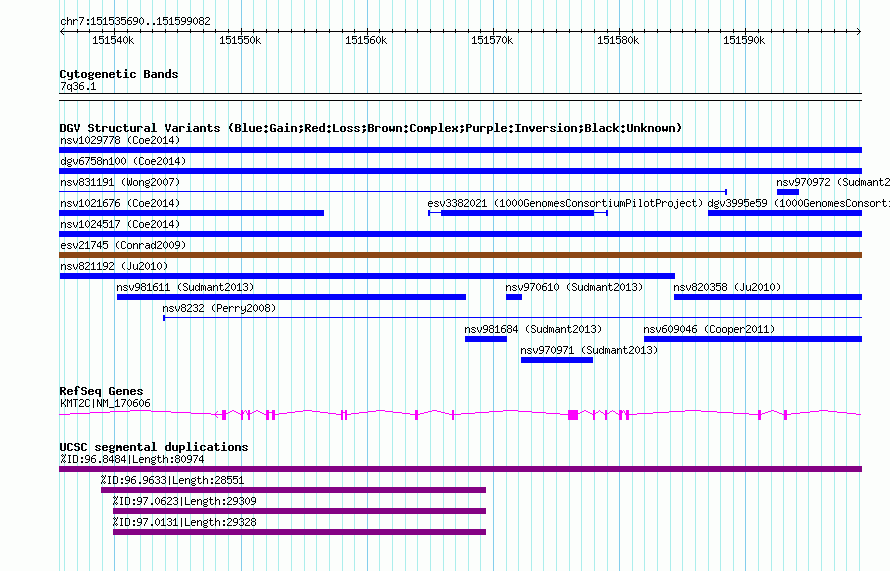Select the esv3382021 1000GenomesConsortiumPilotProject label

tap(565, 203)
